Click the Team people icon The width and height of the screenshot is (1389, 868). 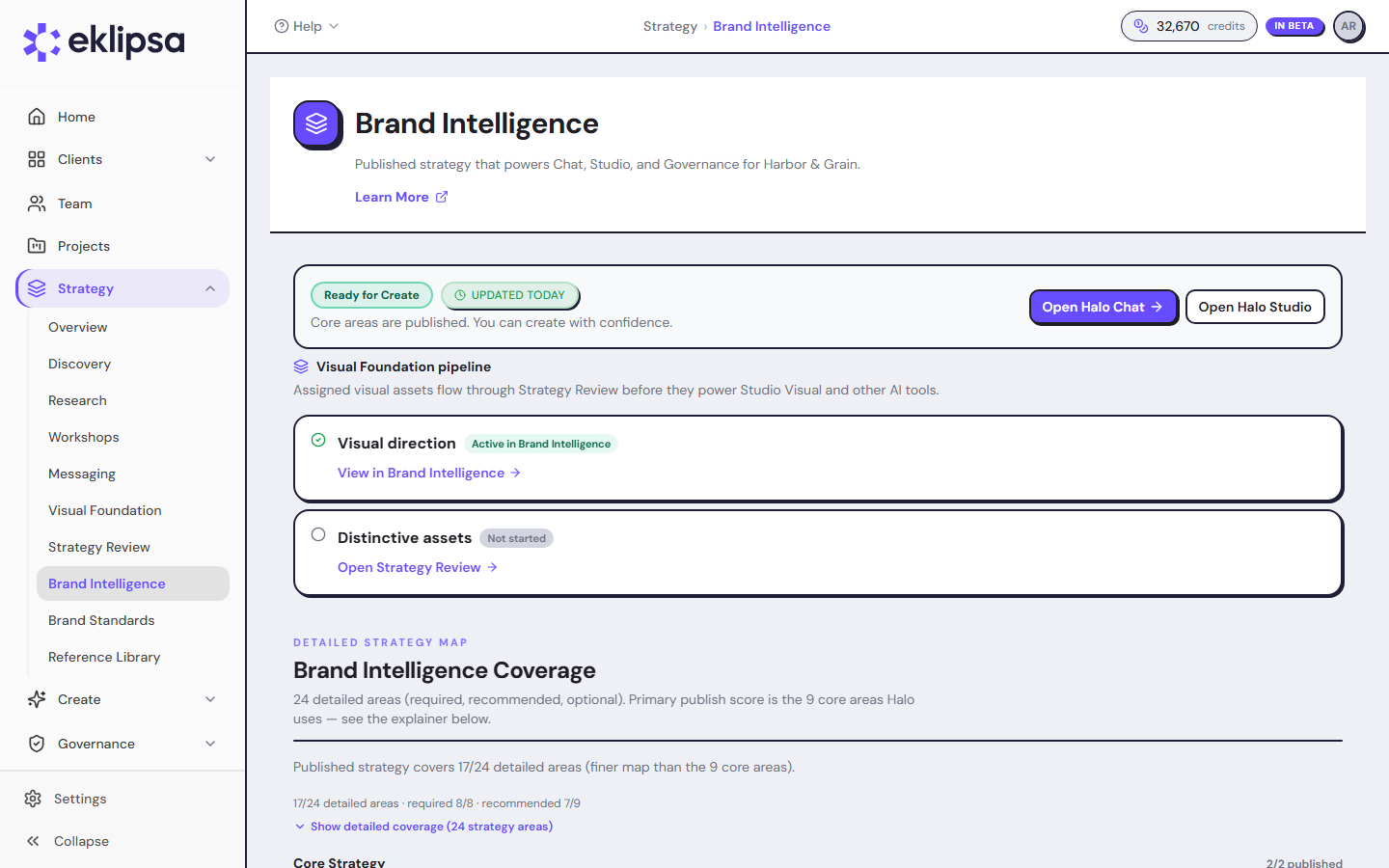pyautogui.click(x=37, y=203)
